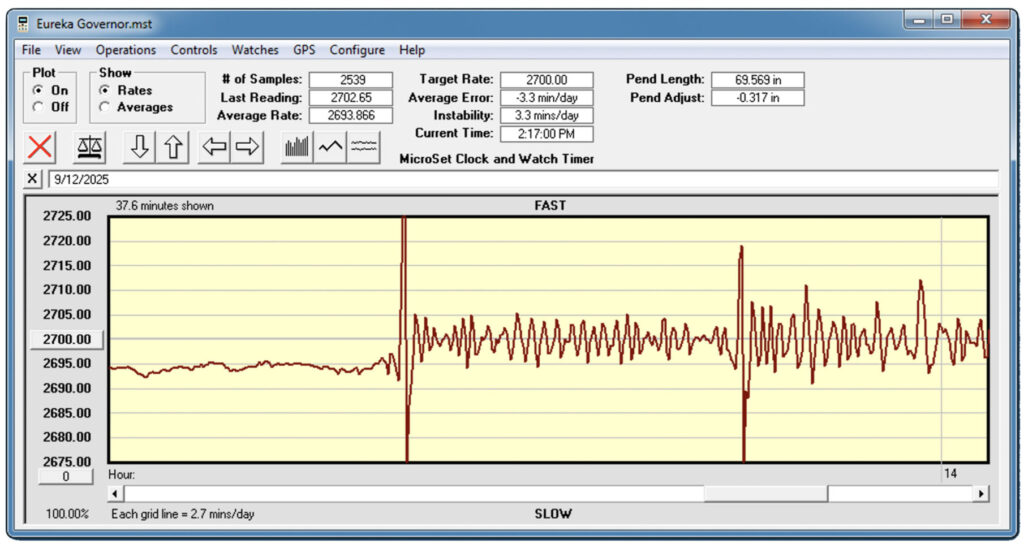Turn Plot off with the Off radio button
Screen dimensions: 1024x544
coord(39,107)
